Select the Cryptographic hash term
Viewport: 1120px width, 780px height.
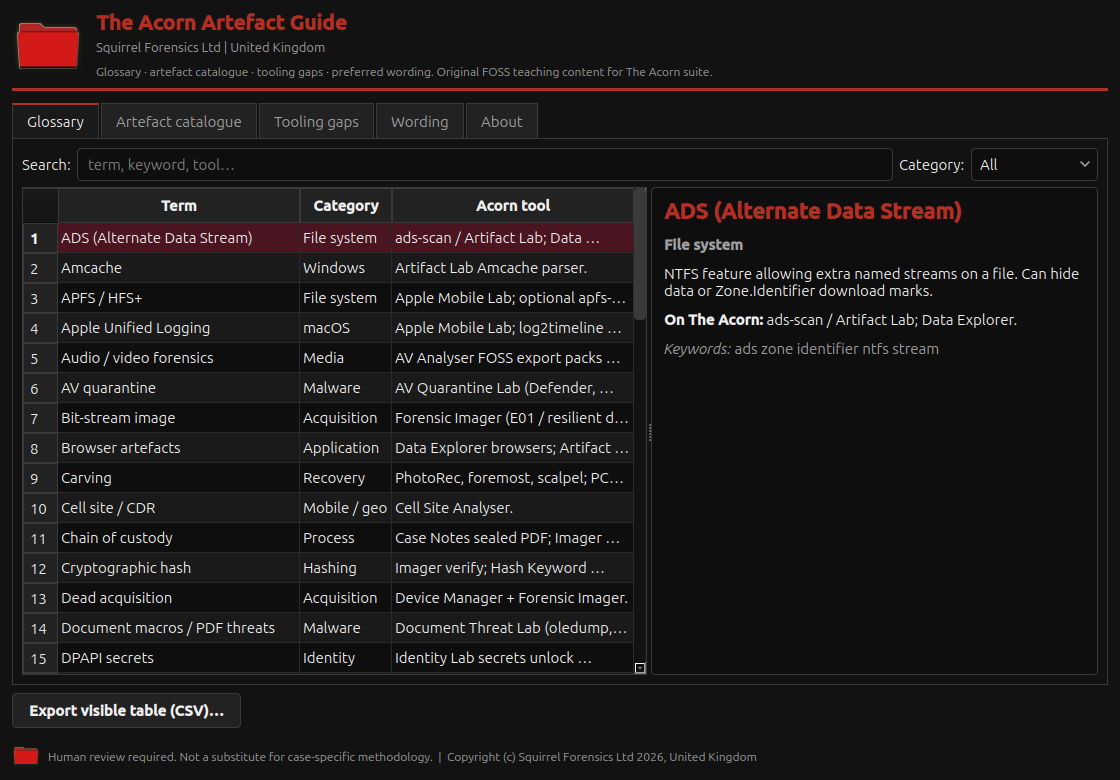[x=179, y=568]
